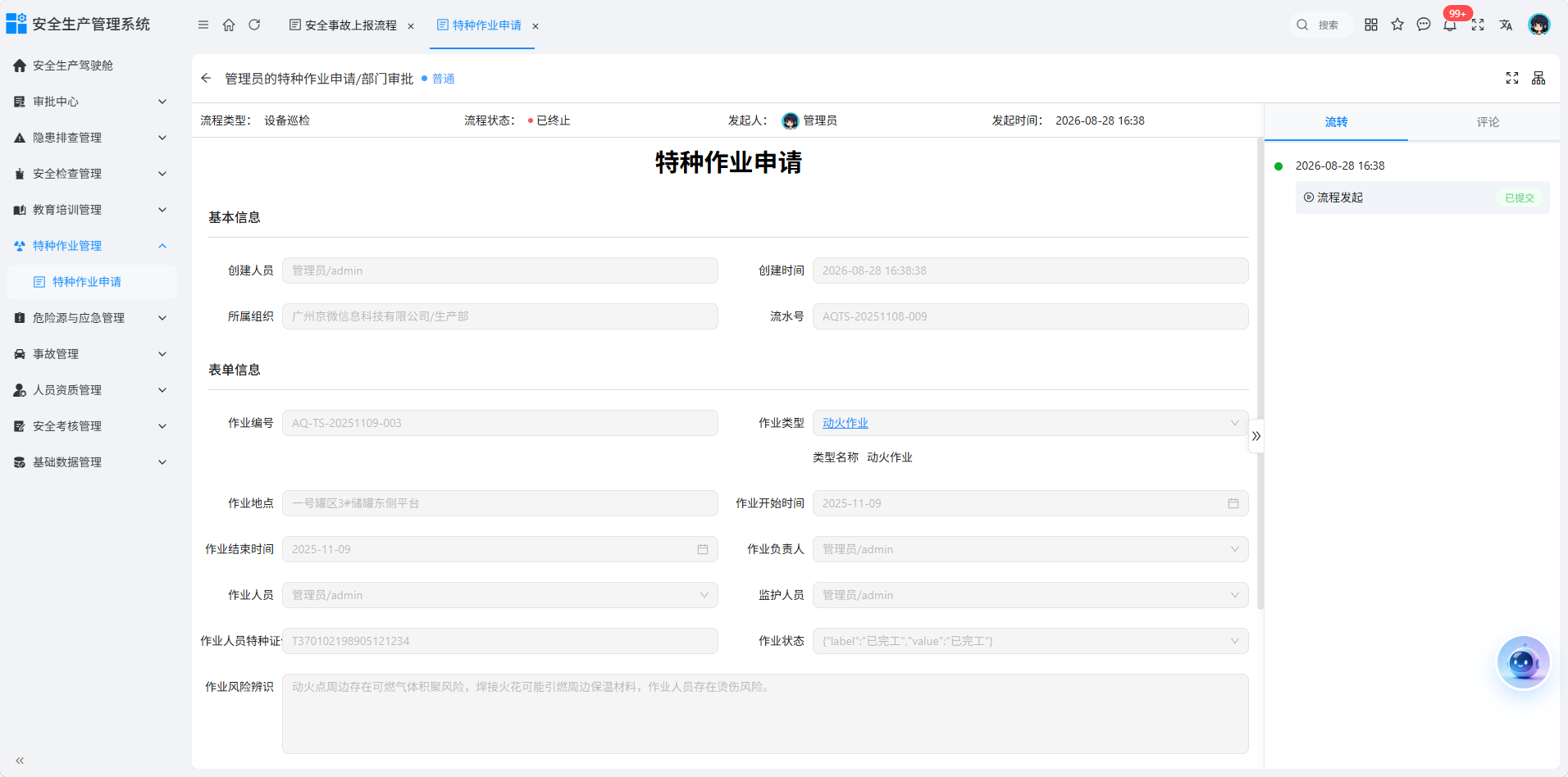Toggle fullscreen icon in top bar

tap(1478, 25)
